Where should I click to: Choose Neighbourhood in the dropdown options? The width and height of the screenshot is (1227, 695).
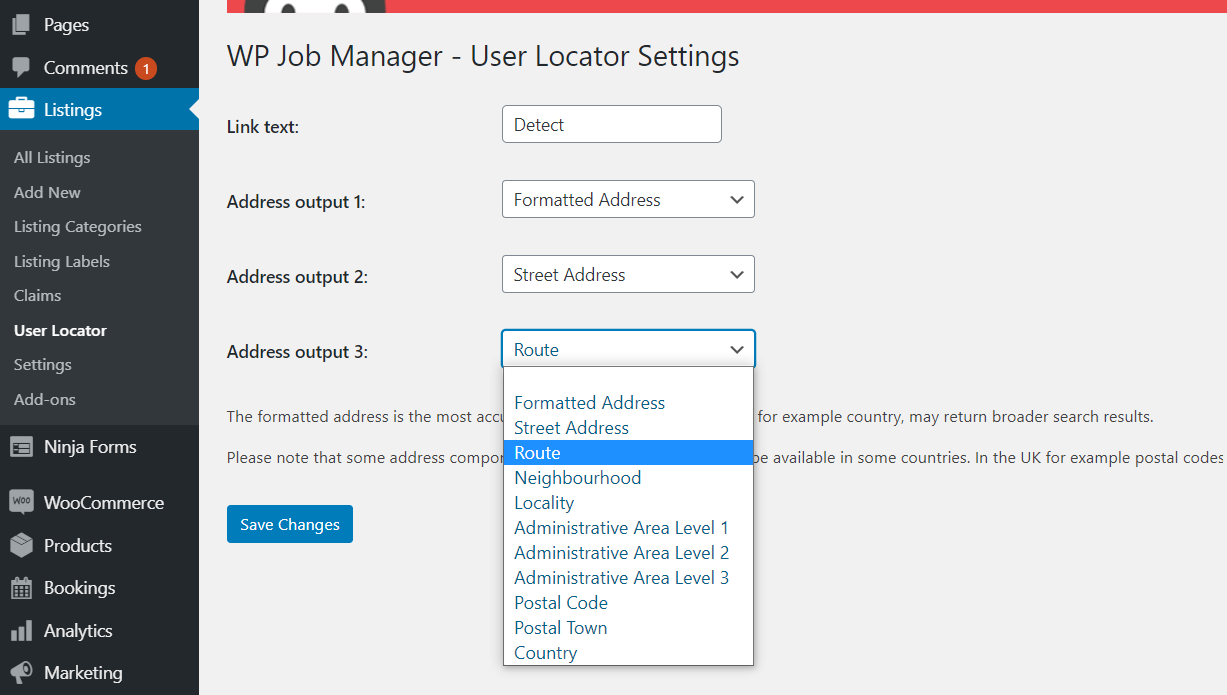[x=577, y=477]
